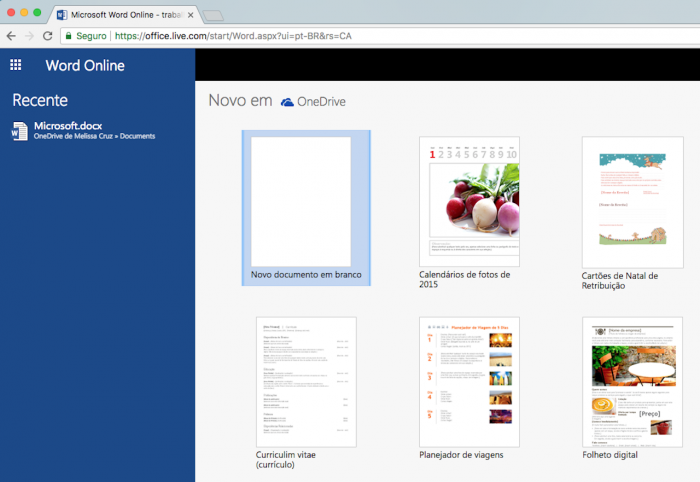Click the browser forward arrow
The image size is (700, 482).
coord(29,36)
